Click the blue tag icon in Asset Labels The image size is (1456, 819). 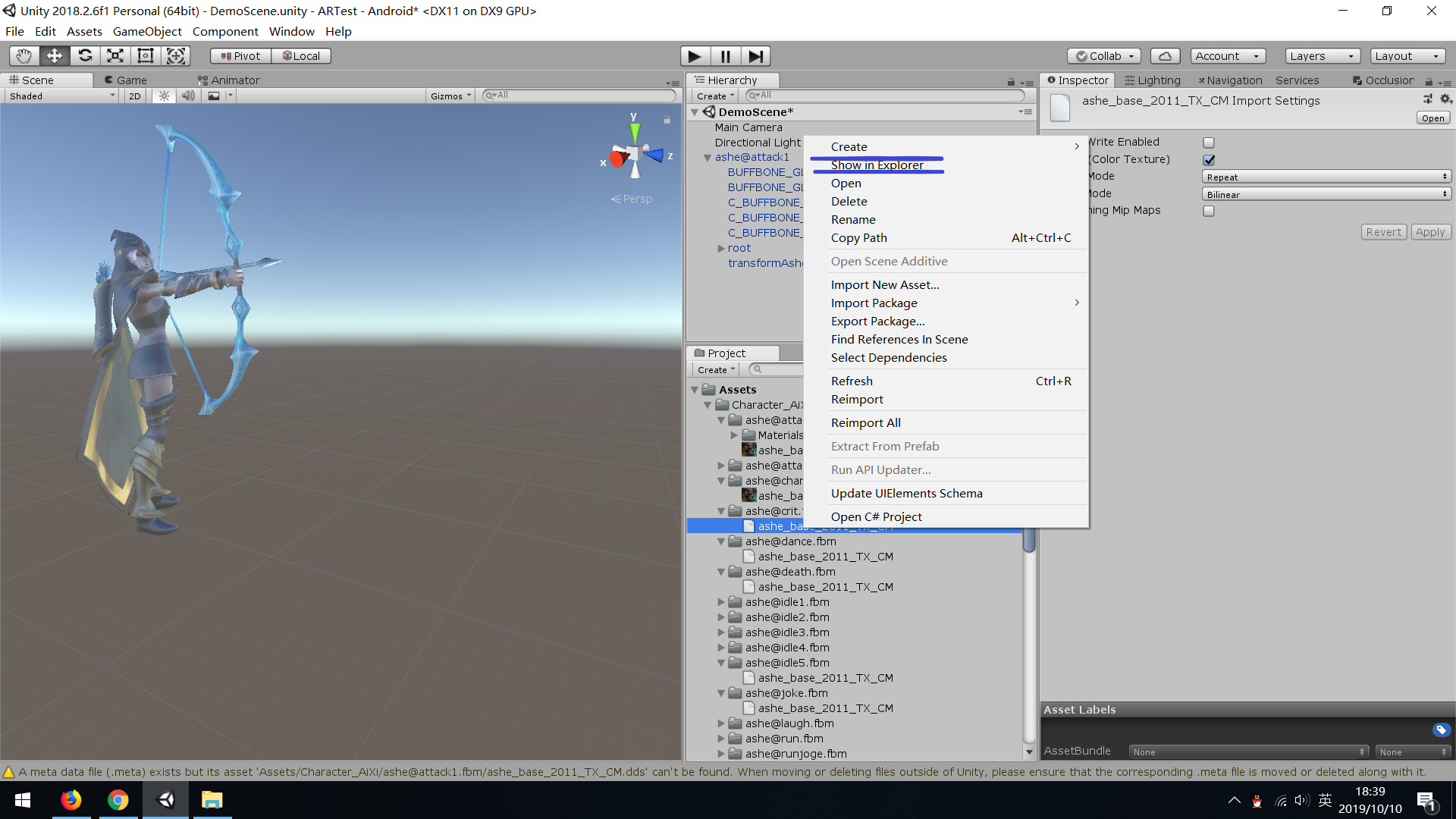[1440, 730]
